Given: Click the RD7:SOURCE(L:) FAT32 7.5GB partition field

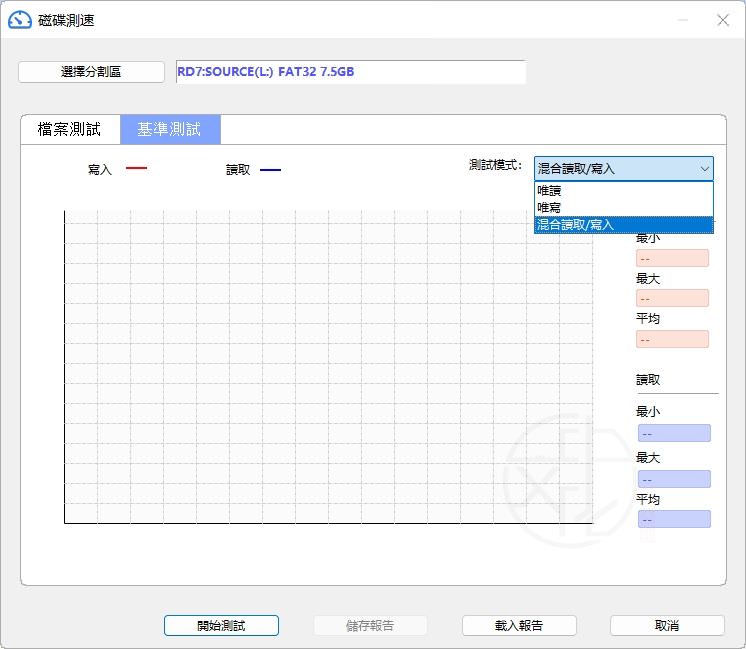Looking at the screenshot, I should (x=351, y=72).
